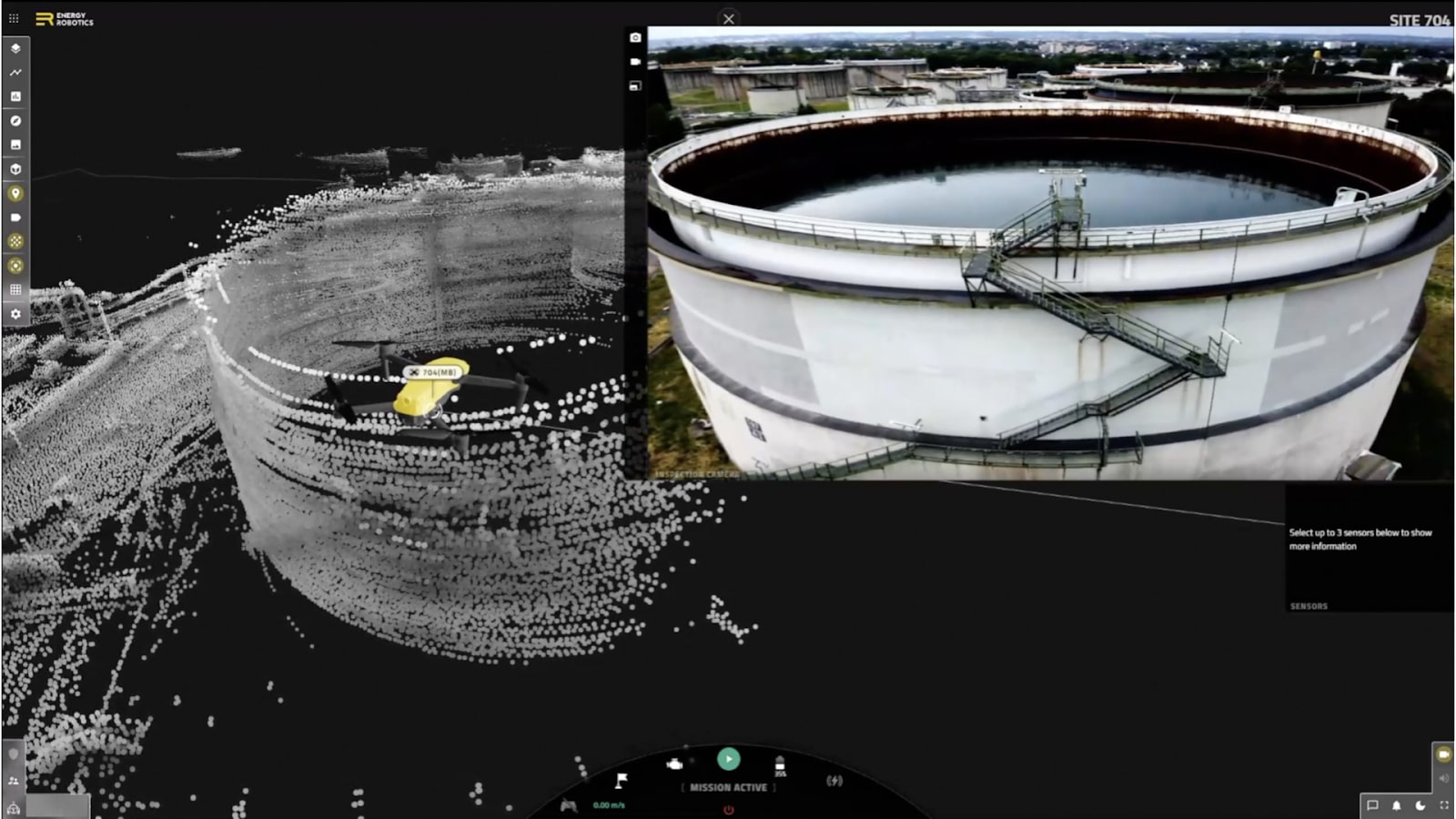Click the SENSORS panel label
Screen dimensions: 1456x819
click(x=1309, y=606)
